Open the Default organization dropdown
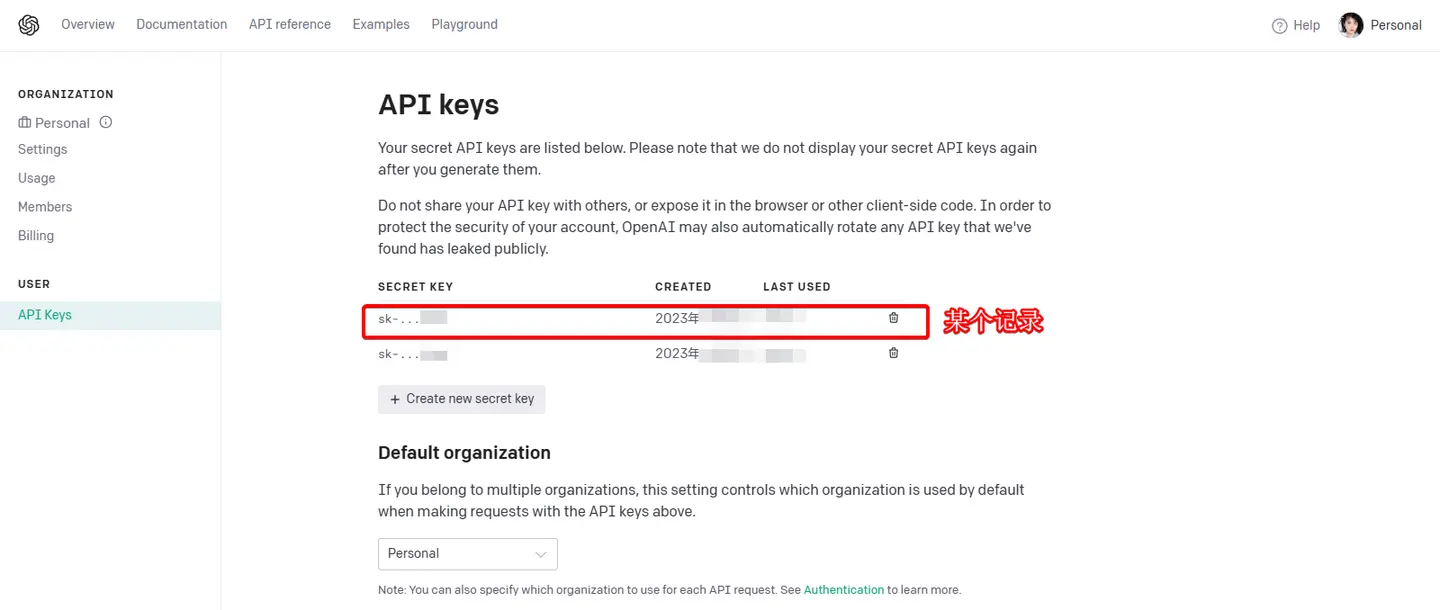 tap(467, 553)
